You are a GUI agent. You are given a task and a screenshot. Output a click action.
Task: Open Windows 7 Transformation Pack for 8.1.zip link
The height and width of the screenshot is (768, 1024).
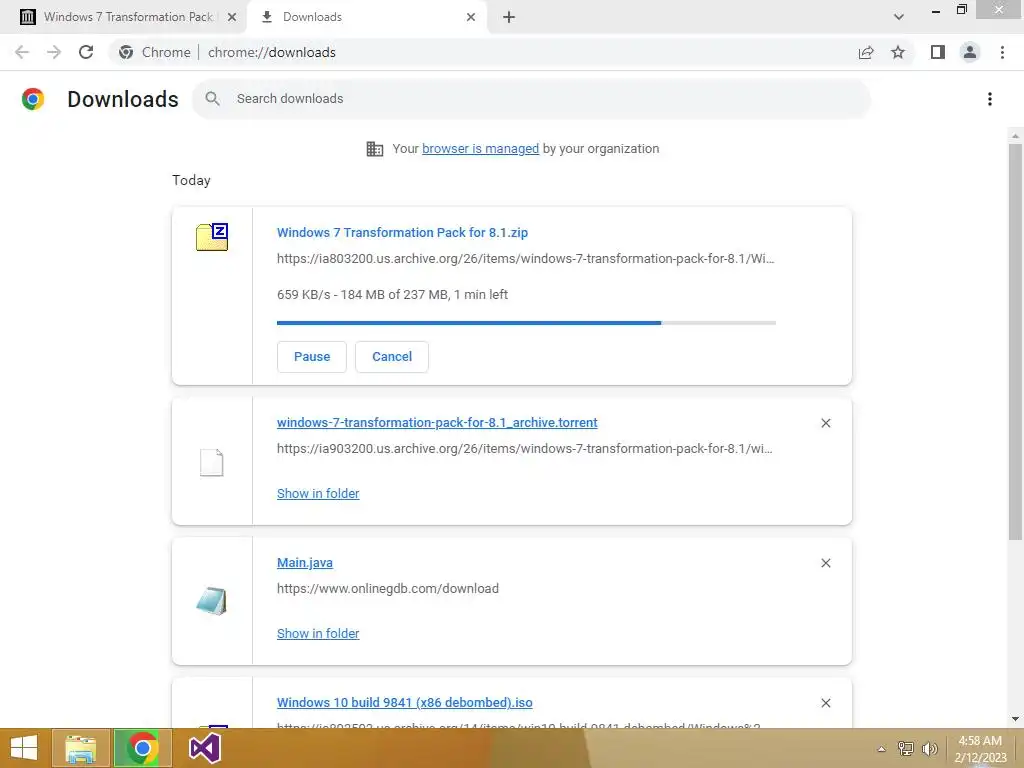coord(402,232)
